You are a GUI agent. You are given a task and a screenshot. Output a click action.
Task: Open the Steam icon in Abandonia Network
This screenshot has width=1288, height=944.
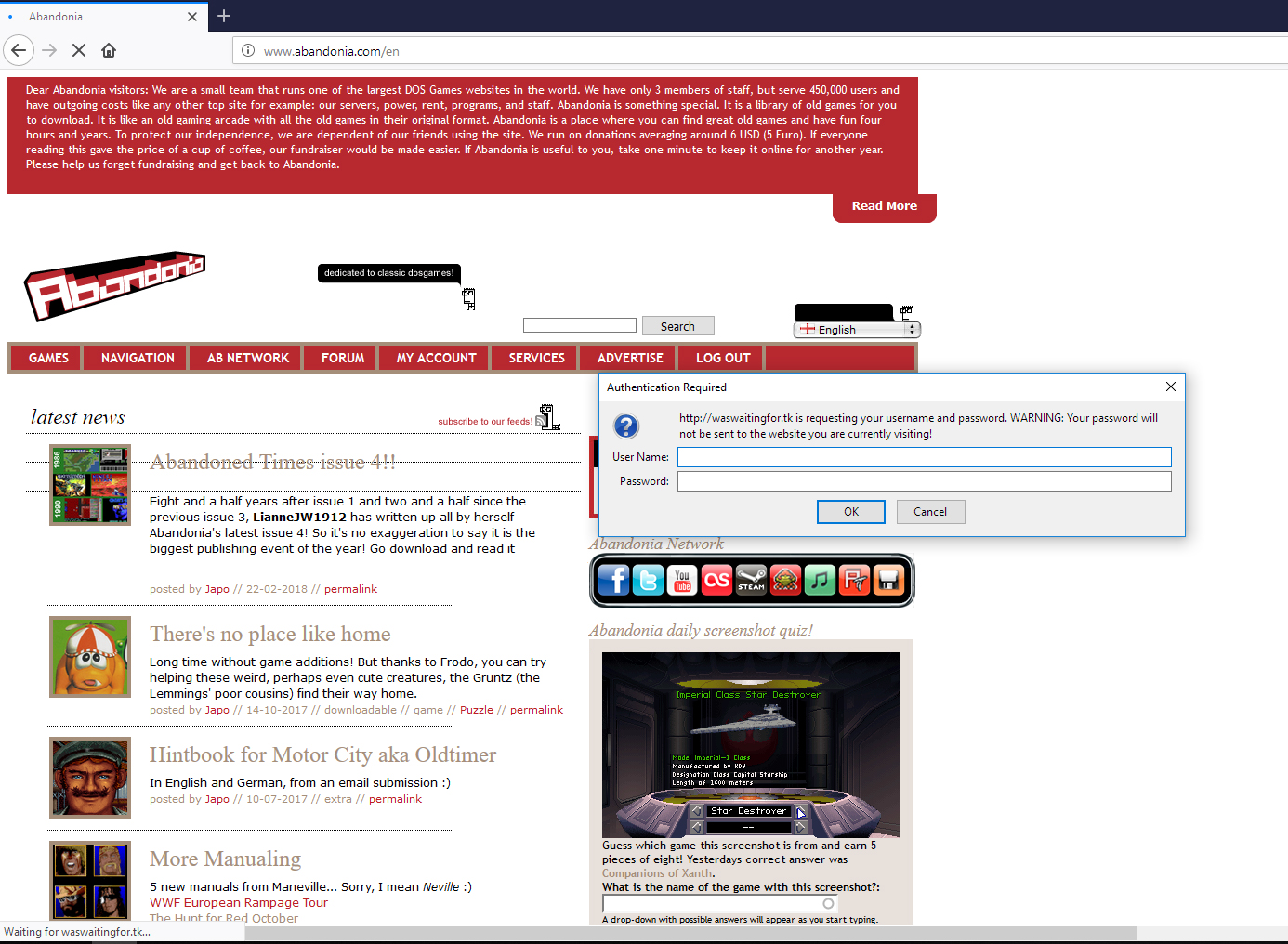tap(751, 581)
